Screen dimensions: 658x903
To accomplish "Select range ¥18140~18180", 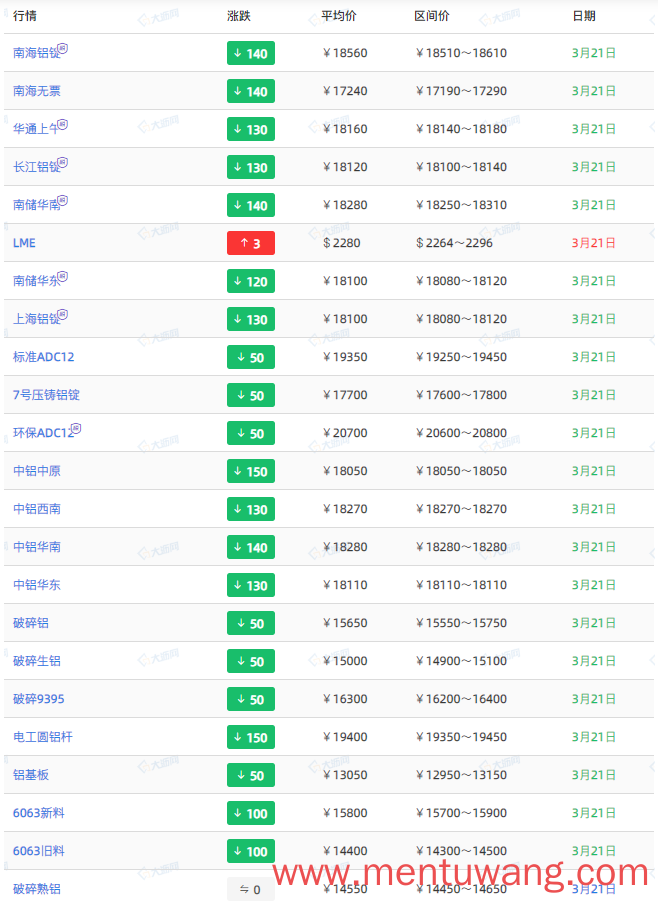I will tap(461, 129).
